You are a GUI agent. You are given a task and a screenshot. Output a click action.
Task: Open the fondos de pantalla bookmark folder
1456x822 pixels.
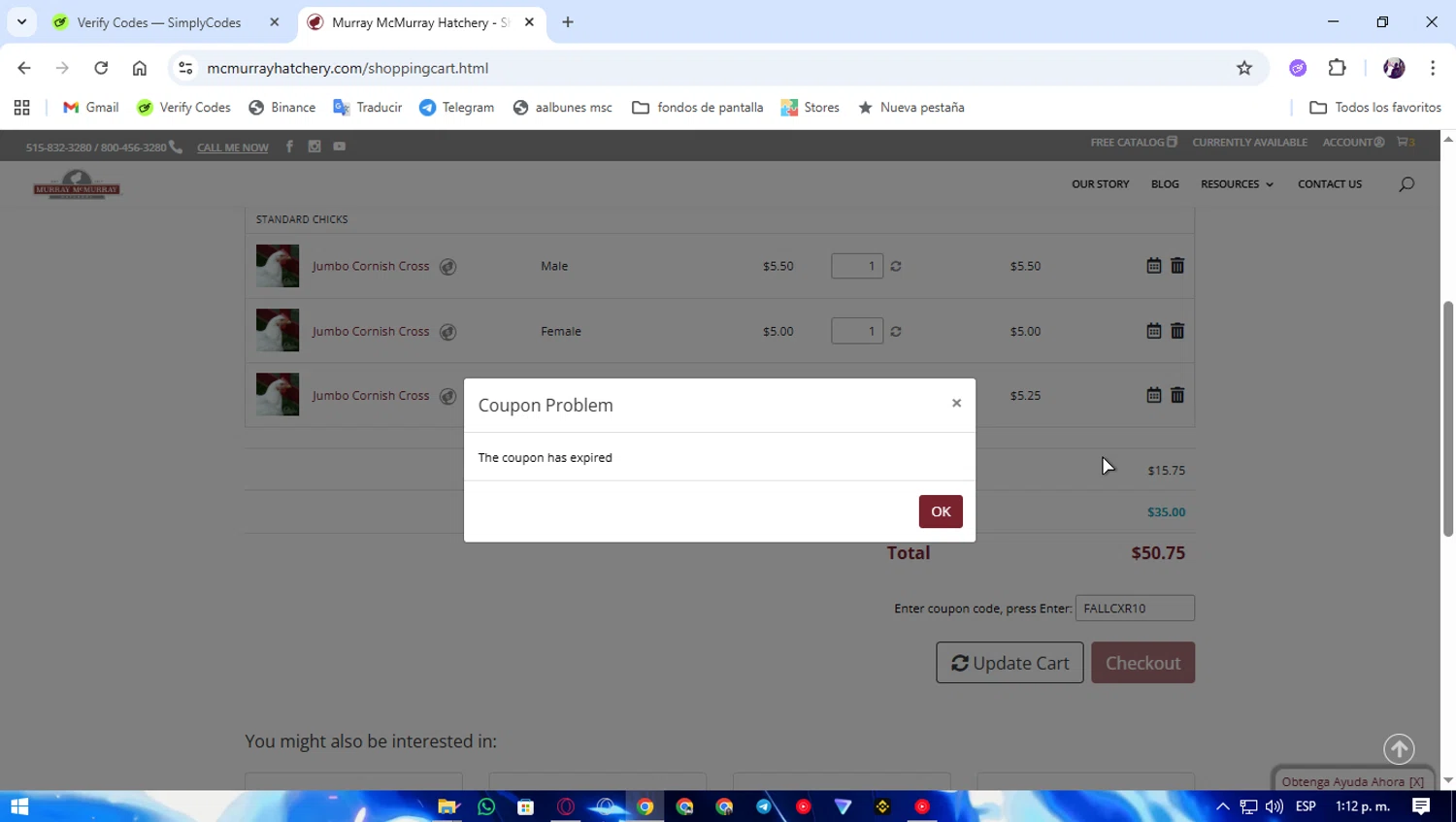coord(697,108)
